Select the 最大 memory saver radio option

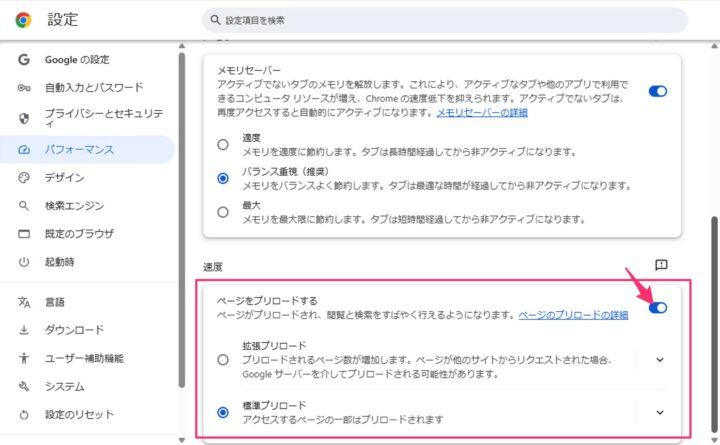(223, 212)
